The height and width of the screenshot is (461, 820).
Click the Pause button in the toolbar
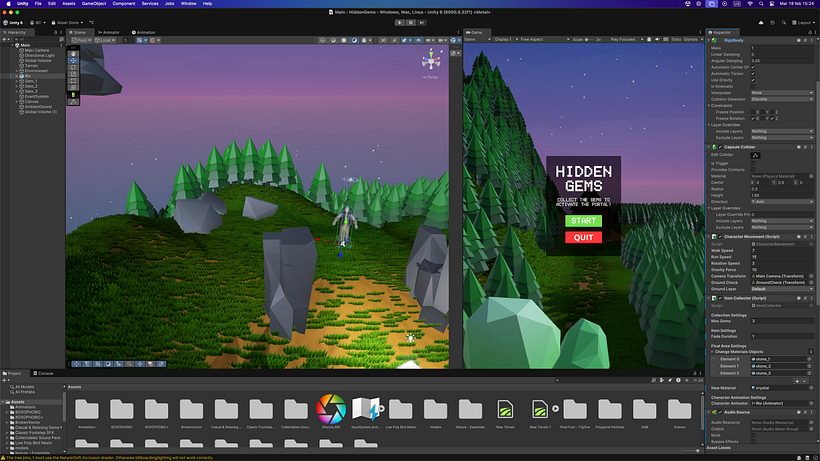[410, 21]
